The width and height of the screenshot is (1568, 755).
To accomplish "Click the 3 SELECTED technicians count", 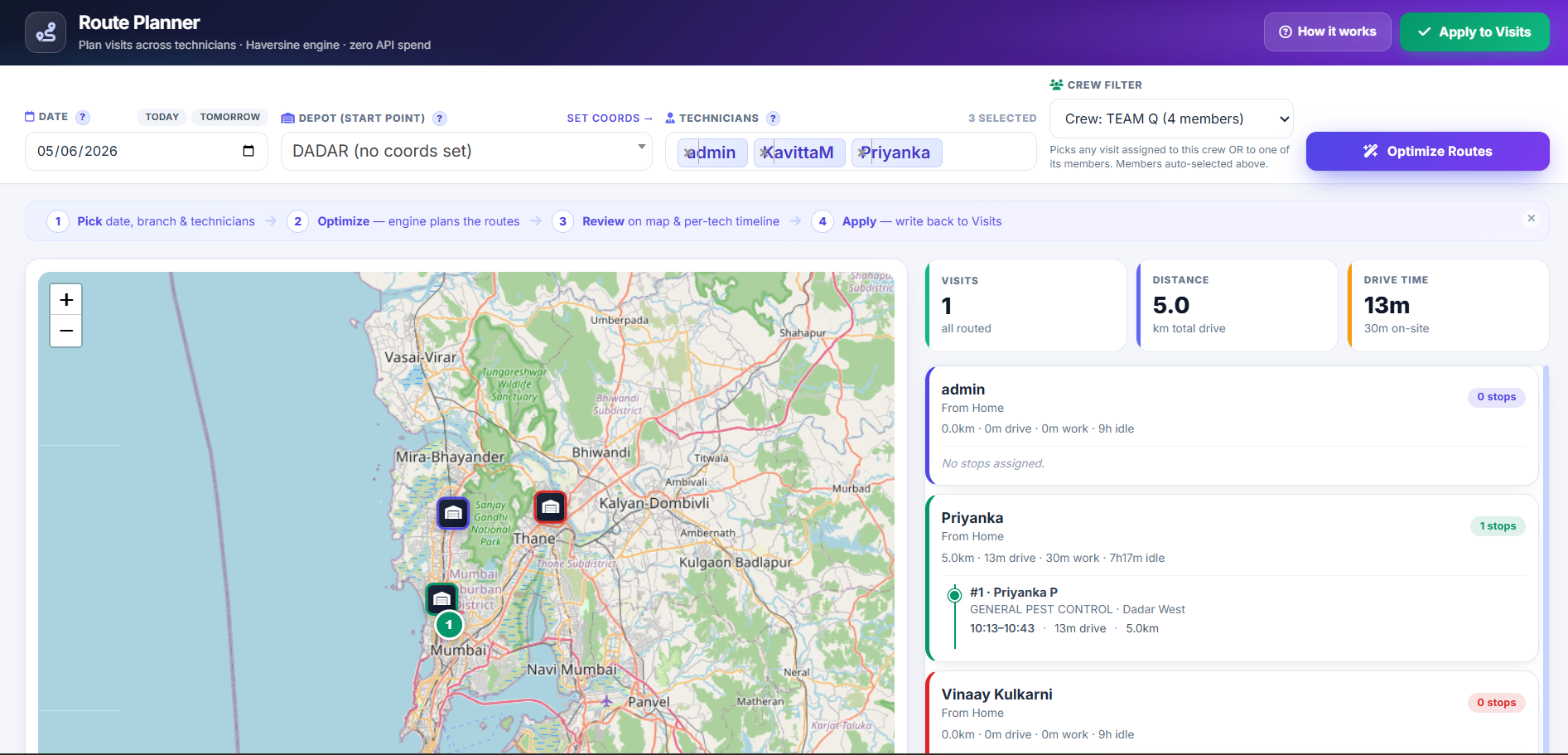I will (1002, 119).
